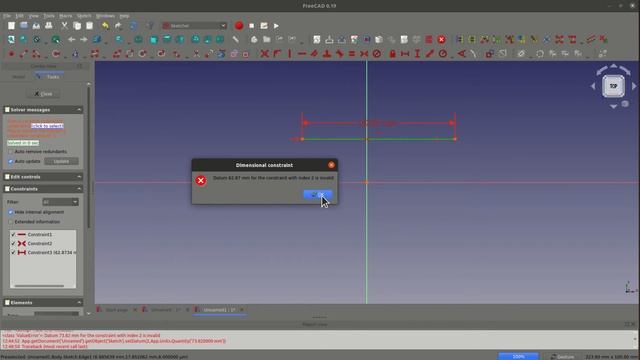640x360 pixels.
Task: Select the Create point sketch tool
Action: (11, 53)
